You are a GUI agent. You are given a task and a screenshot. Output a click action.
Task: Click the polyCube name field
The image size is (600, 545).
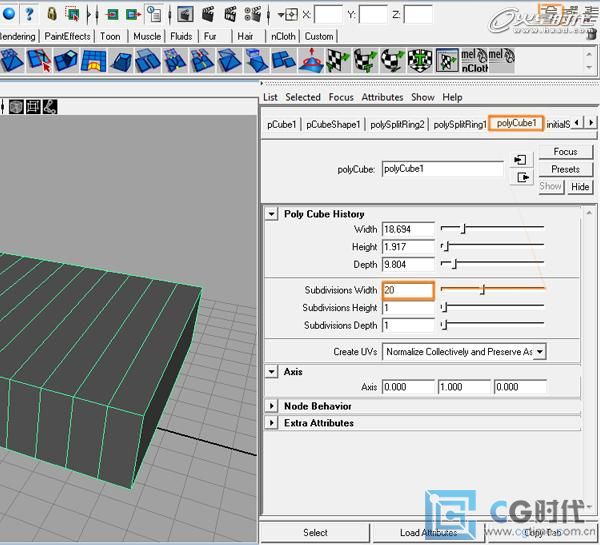click(x=442, y=169)
